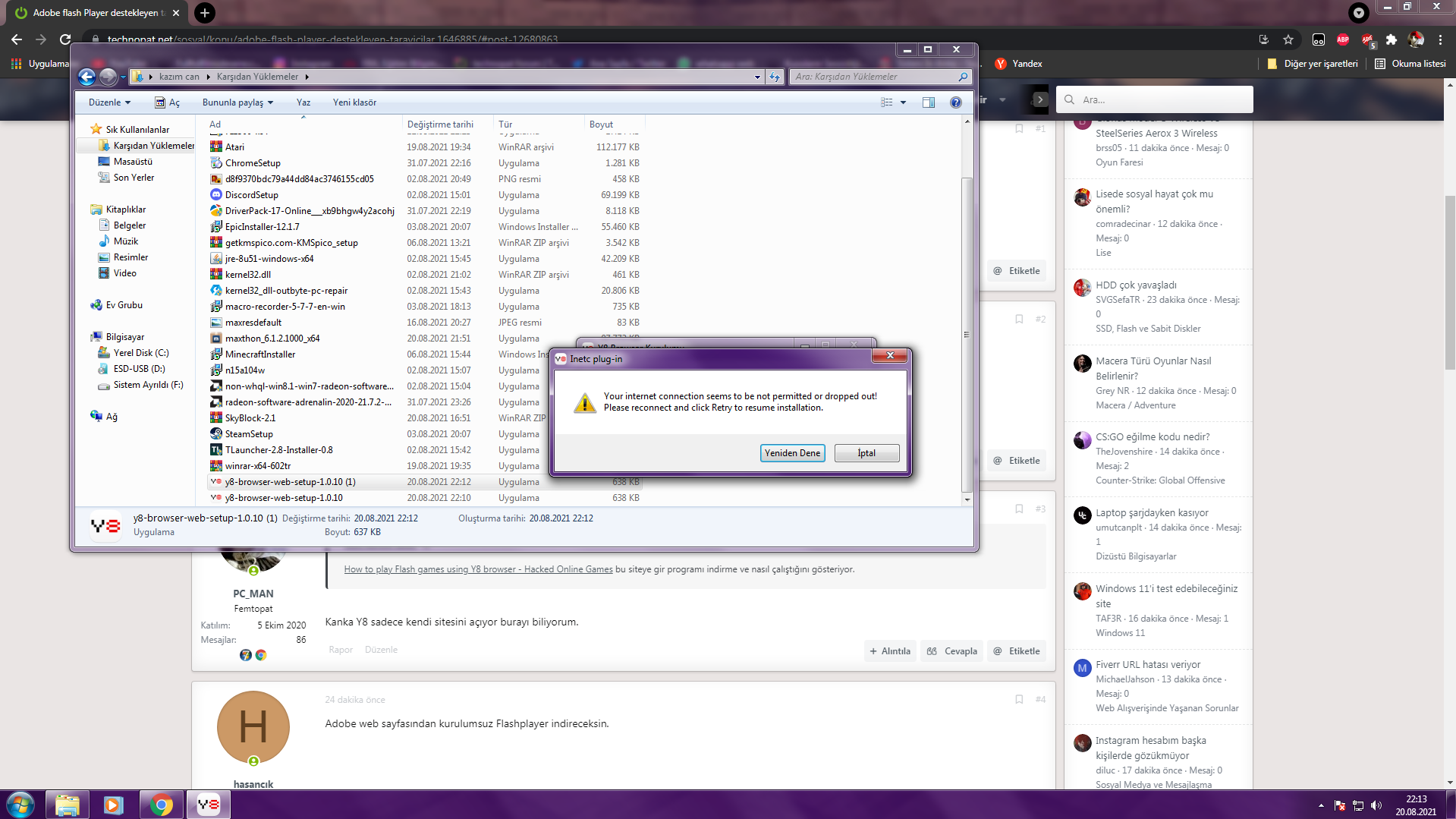Select winrar-x64-602tr file icon
Viewport: 1456px width, 819px height.
pos(216,466)
